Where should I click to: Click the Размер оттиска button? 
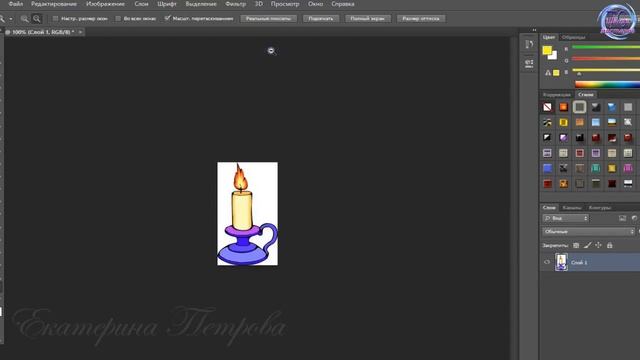(x=420, y=18)
